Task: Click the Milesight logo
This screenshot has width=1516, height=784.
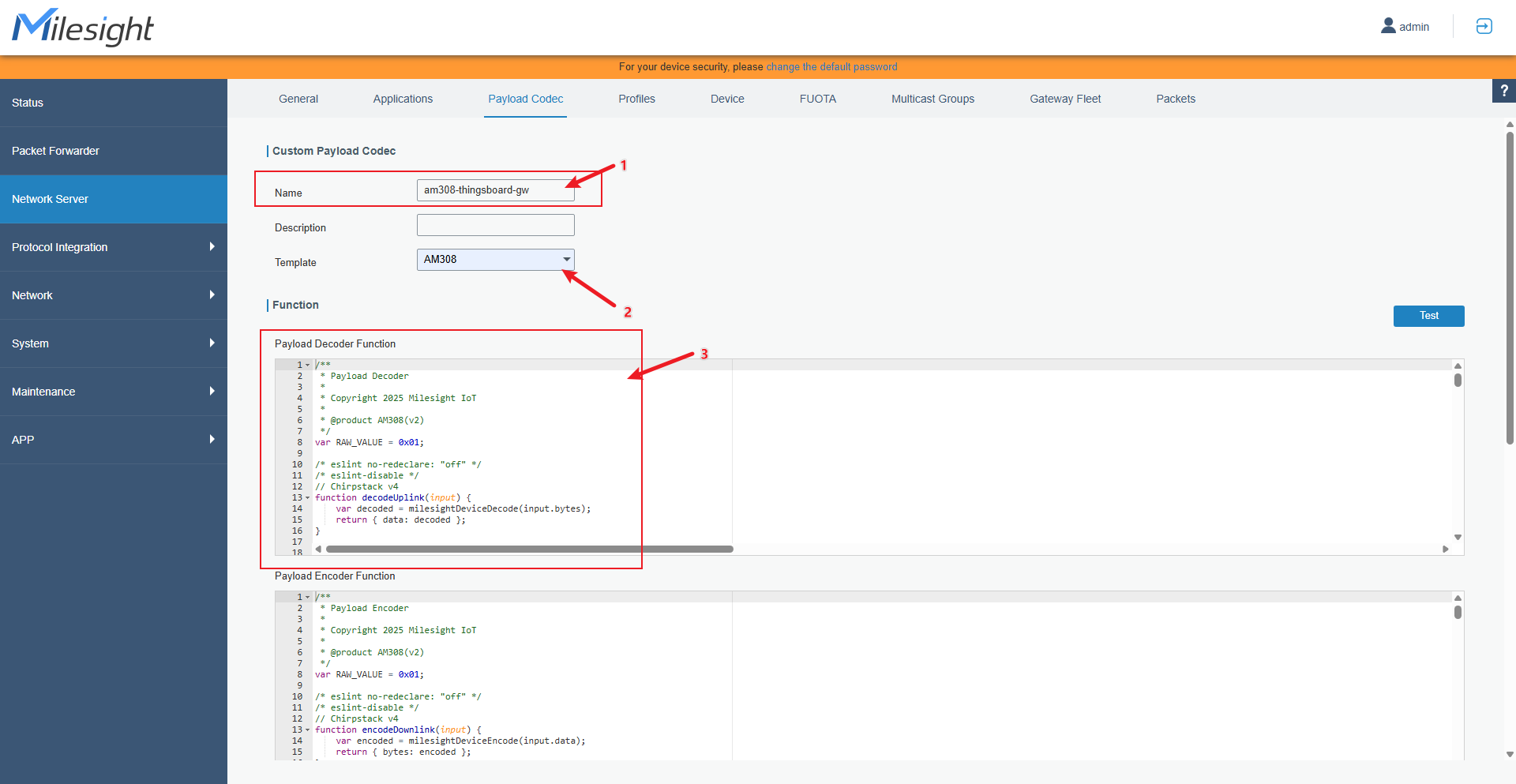Action: [x=83, y=28]
